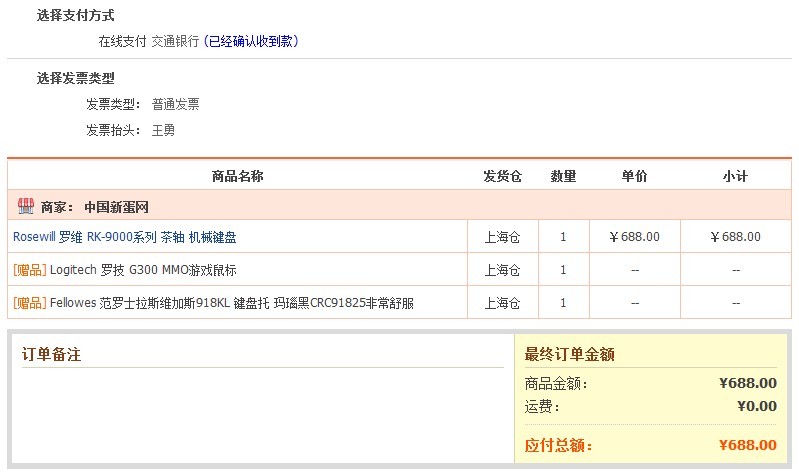Click the [赠品] tag on the Logitech row
799x476 pixels.
pyautogui.click(x=30, y=270)
